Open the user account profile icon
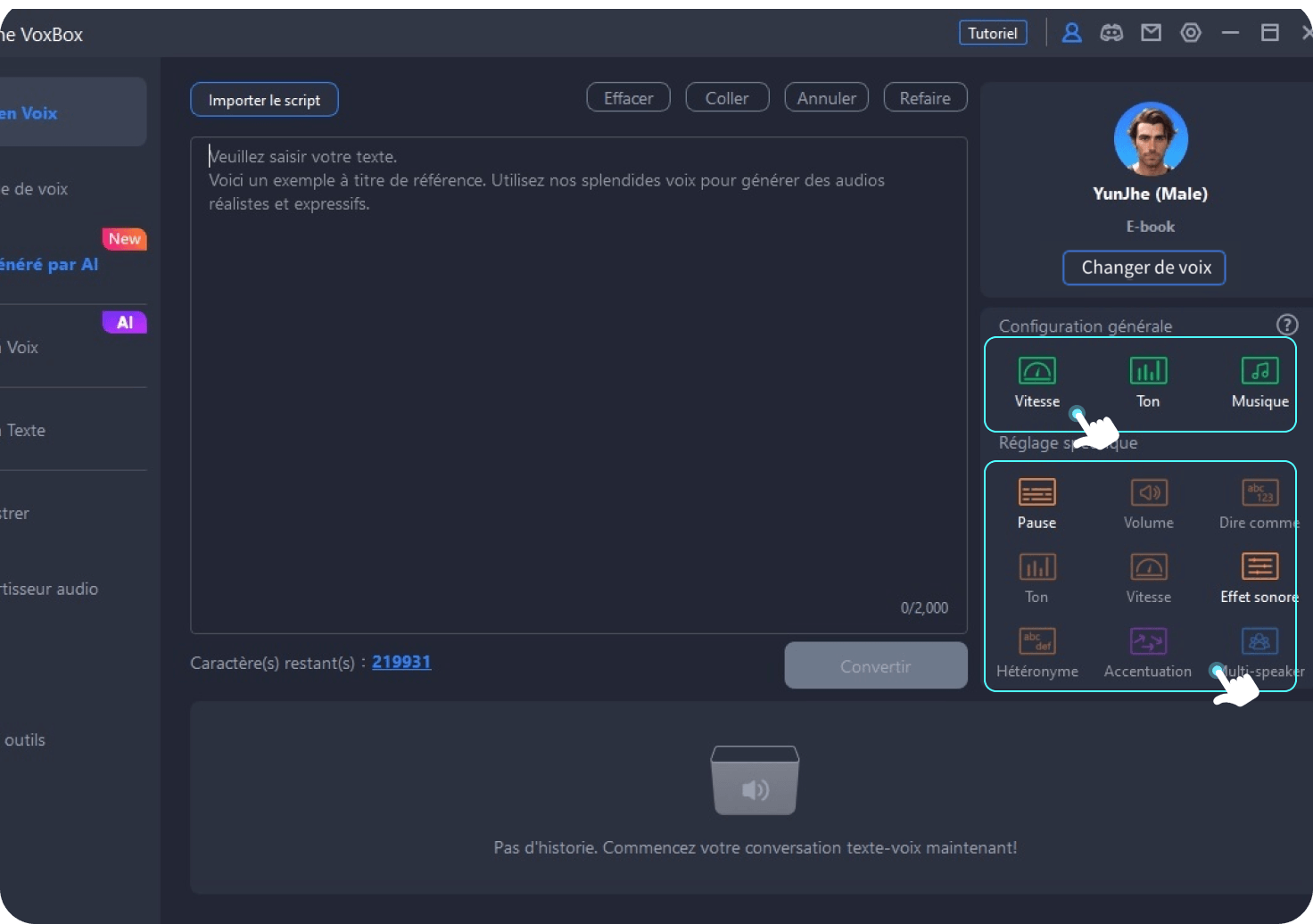Image resolution: width=1313 pixels, height=924 pixels. (x=1071, y=33)
